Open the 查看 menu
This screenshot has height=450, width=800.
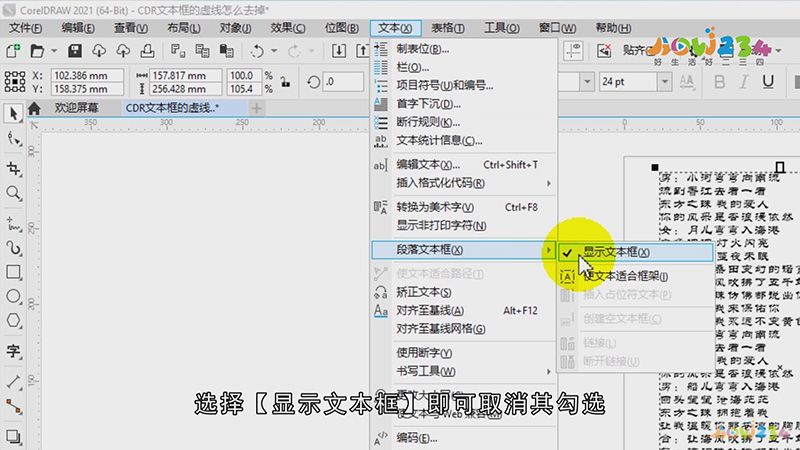(131, 28)
